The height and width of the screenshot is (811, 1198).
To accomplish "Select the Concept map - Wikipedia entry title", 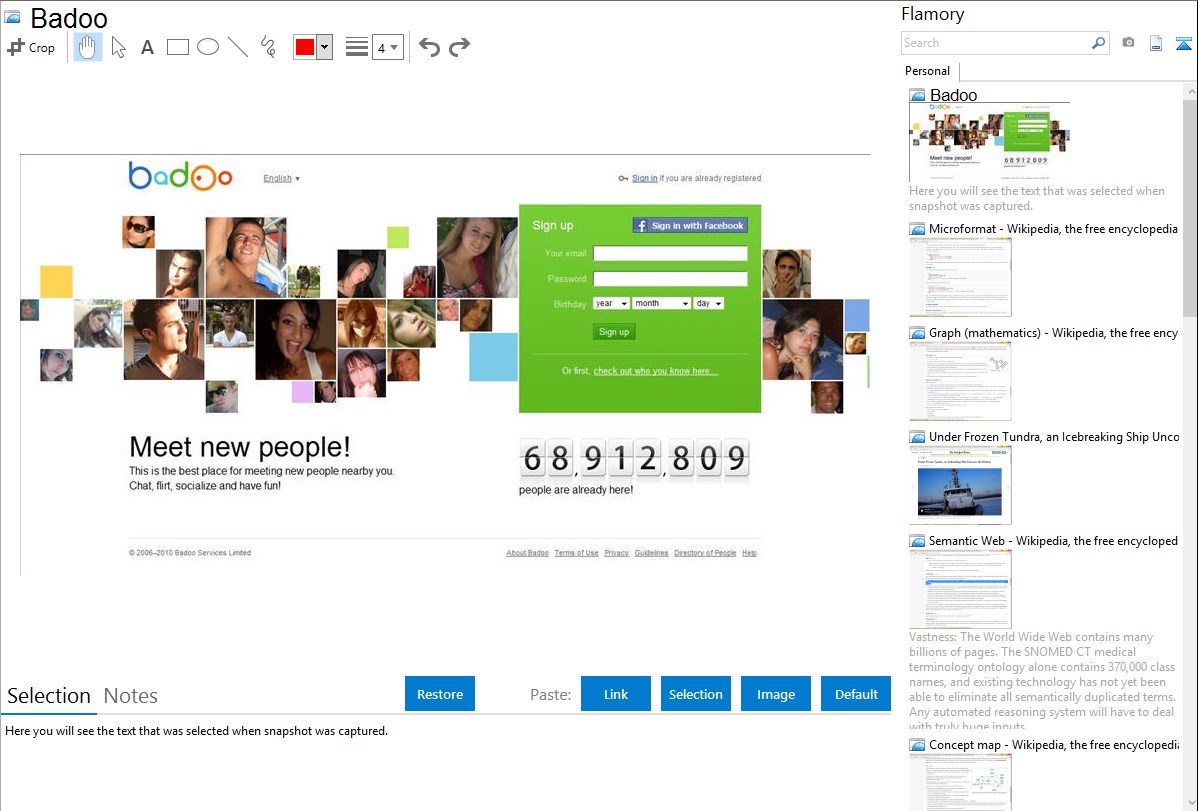I will 1054,744.
